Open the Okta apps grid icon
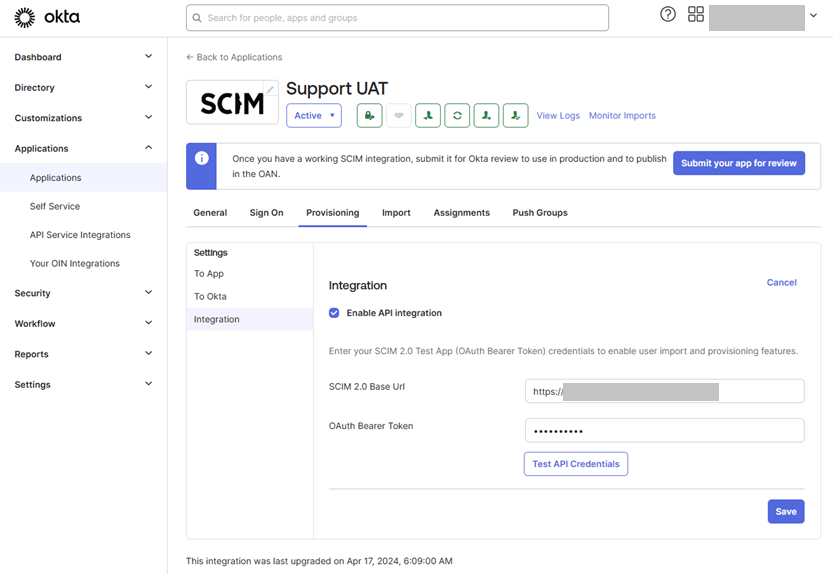The image size is (833, 574). point(696,15)
